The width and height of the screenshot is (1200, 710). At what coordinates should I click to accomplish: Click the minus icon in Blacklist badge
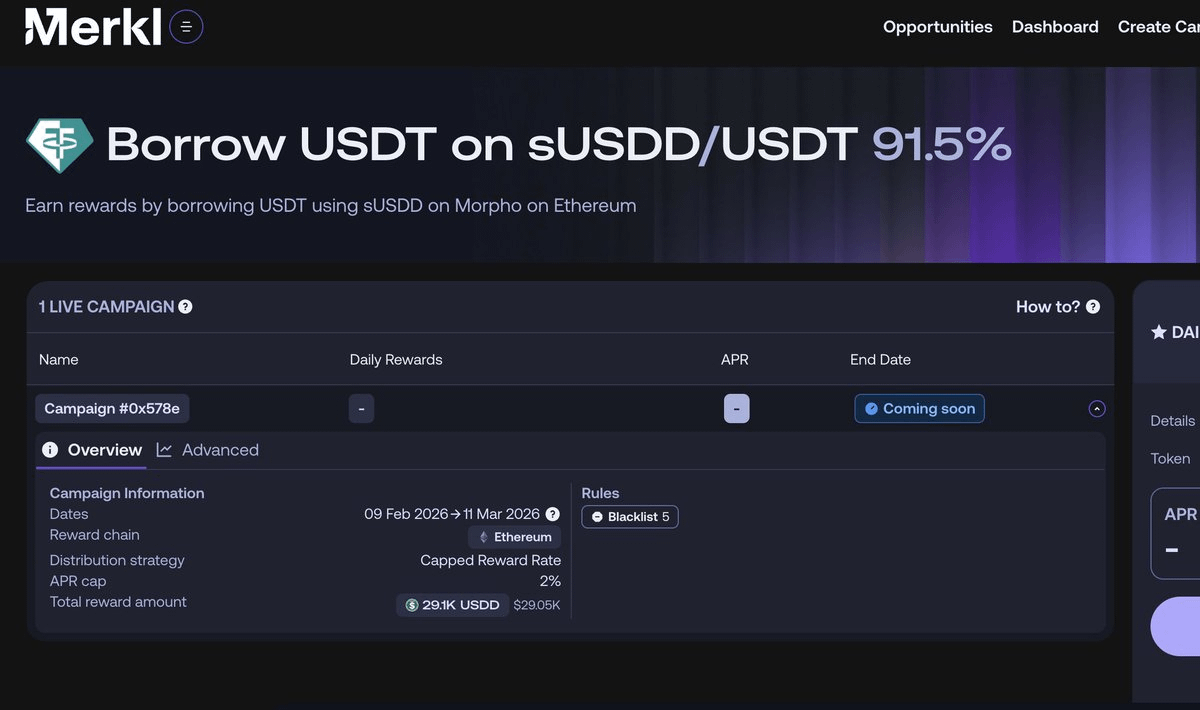pos(597,517)
